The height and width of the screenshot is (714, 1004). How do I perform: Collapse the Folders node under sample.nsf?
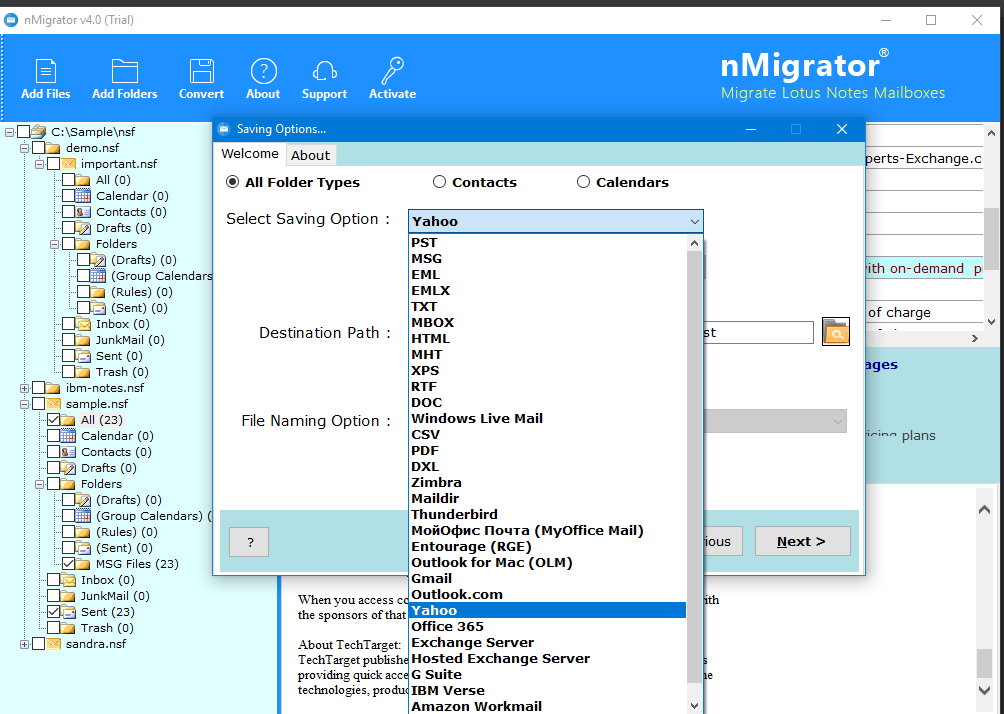click(39, 484)
